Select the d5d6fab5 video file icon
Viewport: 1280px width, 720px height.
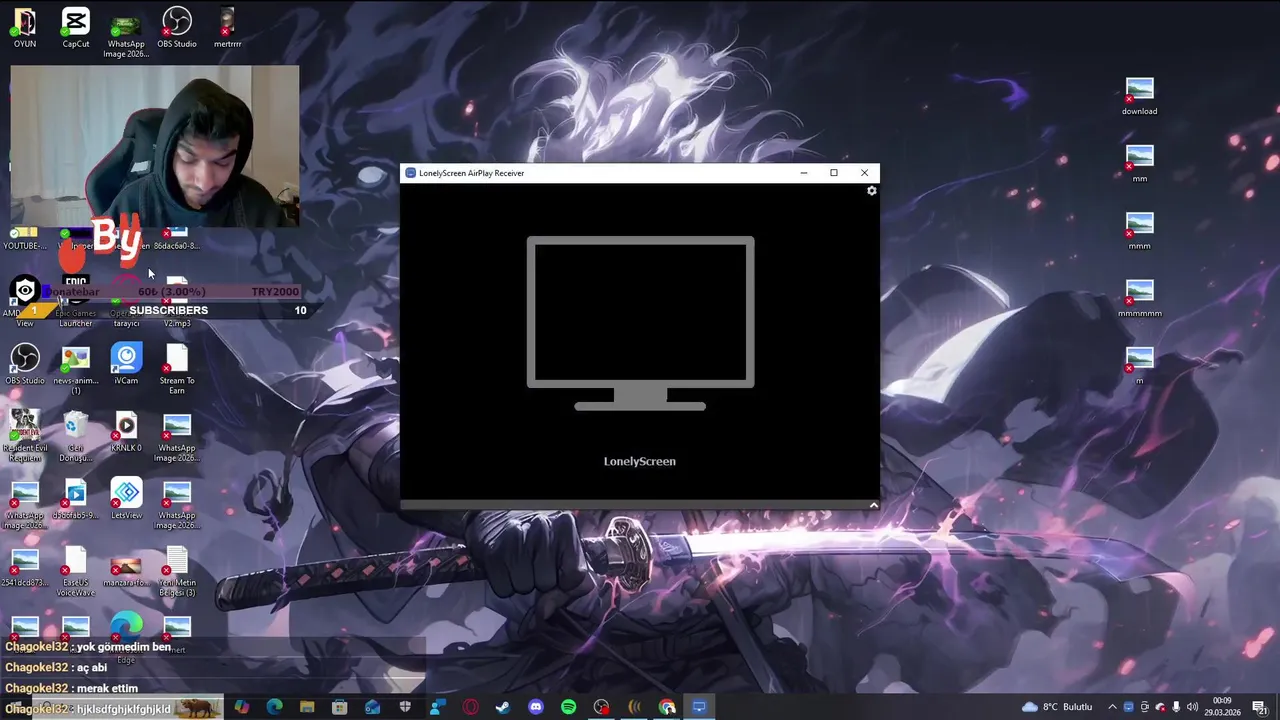76,500
